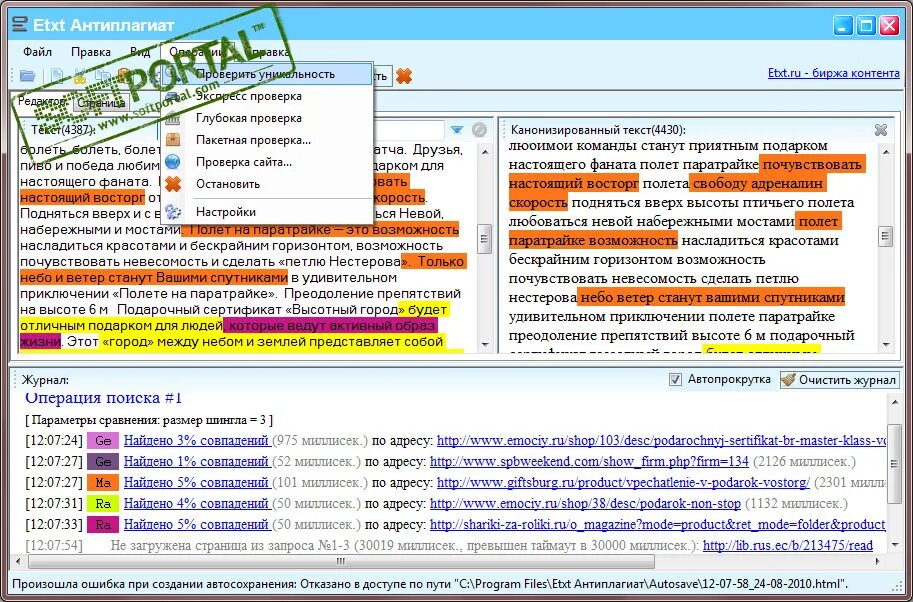The image size is (913, 602).
Task: Click the gear icon beside Настройки
Action: 173,212
